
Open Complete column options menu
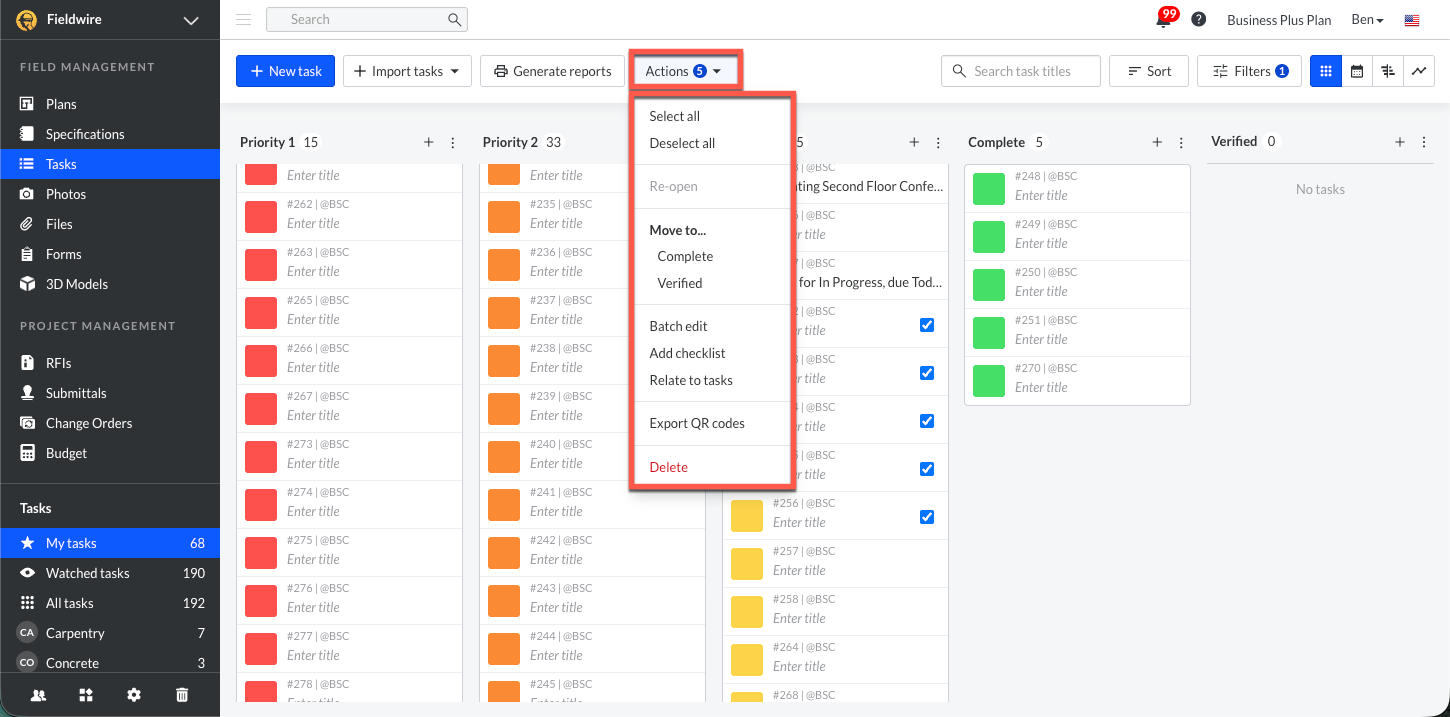(x=1181, y=143)
